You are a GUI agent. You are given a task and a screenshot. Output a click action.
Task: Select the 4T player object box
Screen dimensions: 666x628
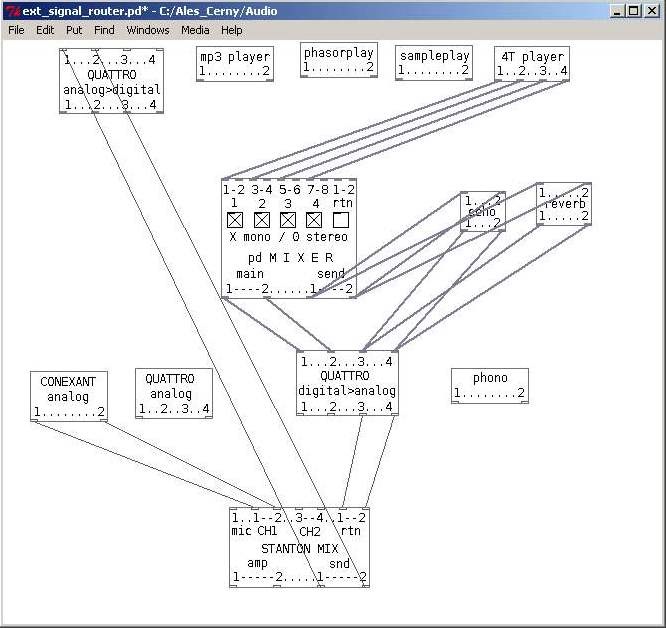[532, 64]
